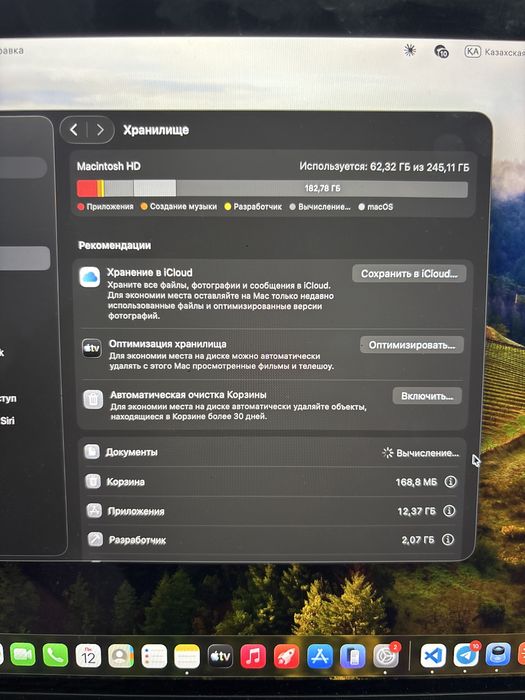Click the Разработчик hammer icon
This screenshot has width=525, height=700.
pyautogui.click(x=95, y=539)
